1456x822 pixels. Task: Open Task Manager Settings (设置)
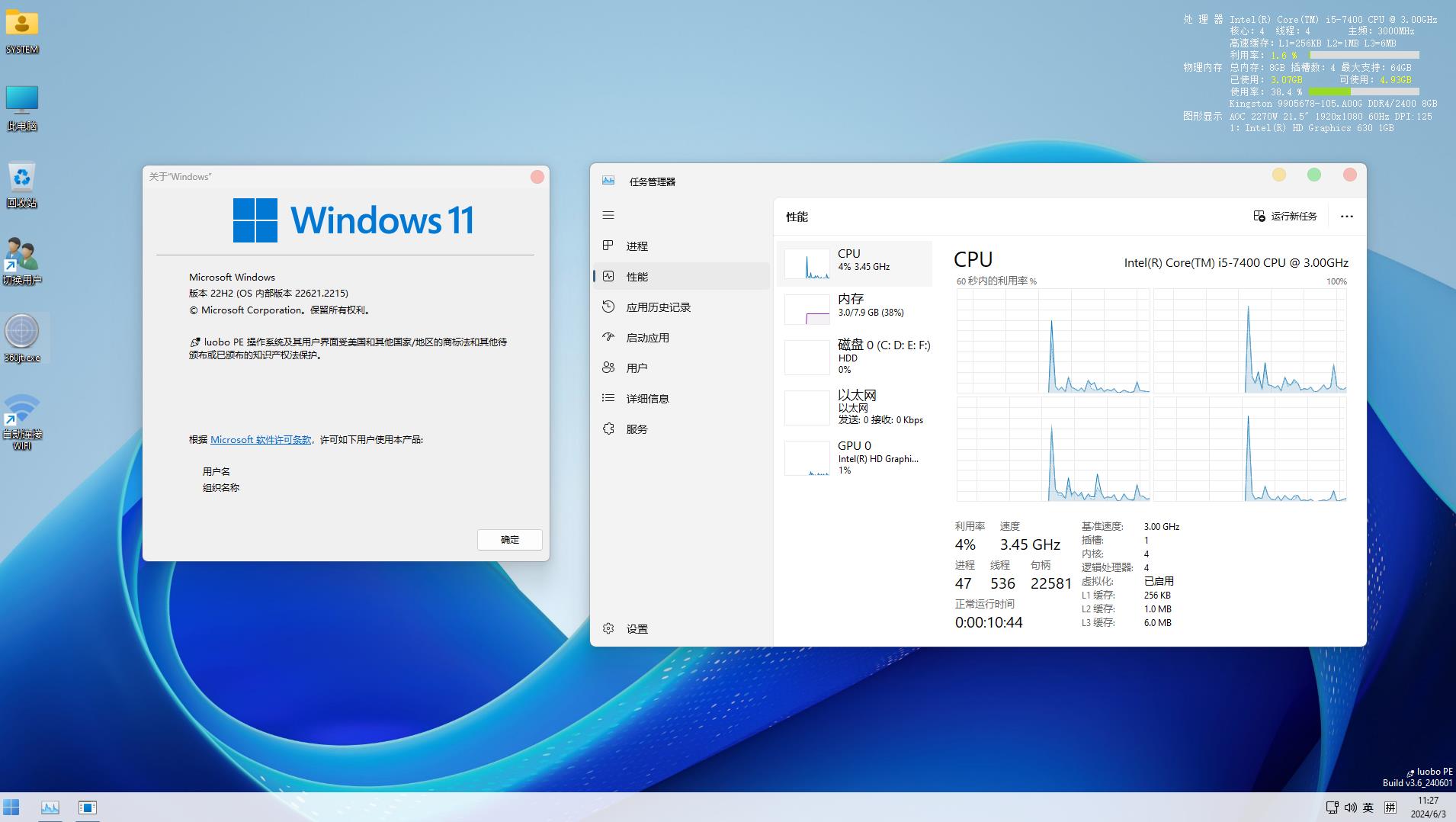pos(681,628)
